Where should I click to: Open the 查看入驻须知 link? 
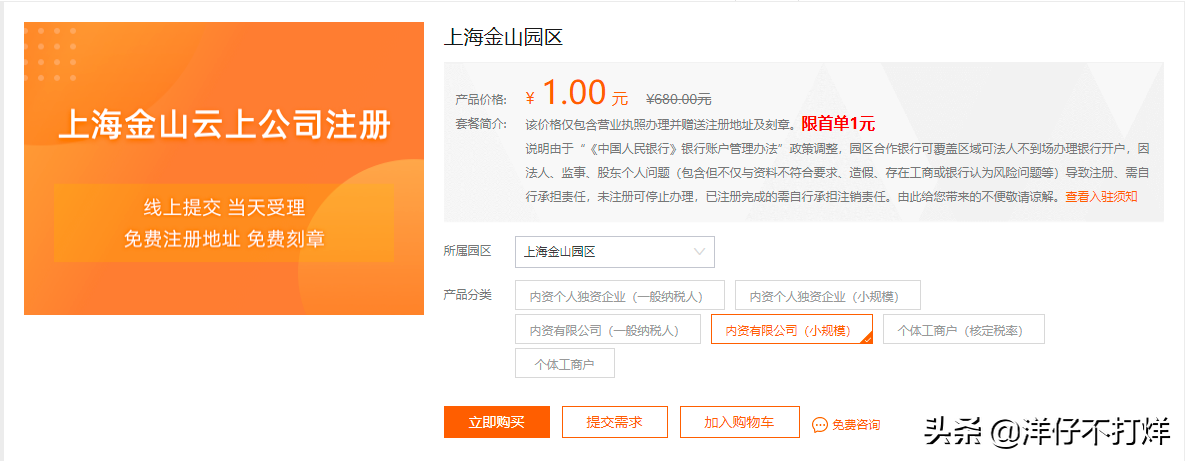(1101, 196)
